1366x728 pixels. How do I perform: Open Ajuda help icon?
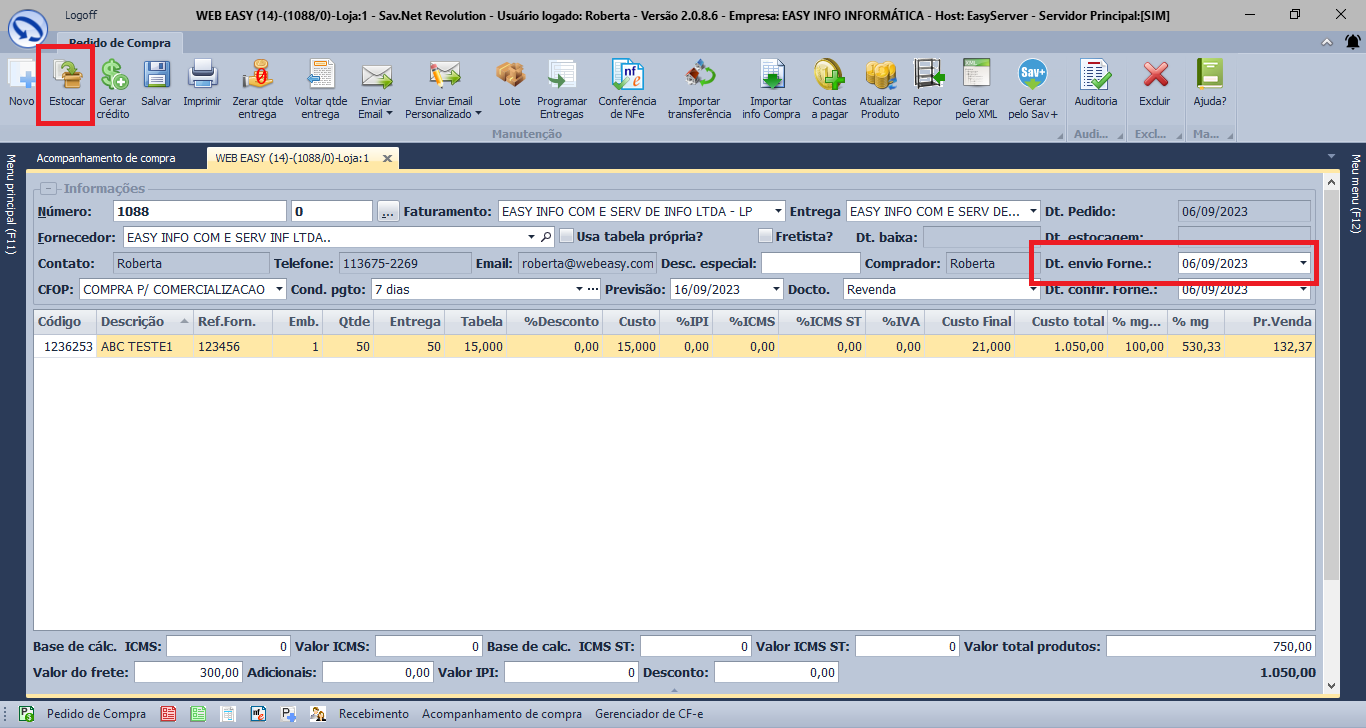point(1210,75)
